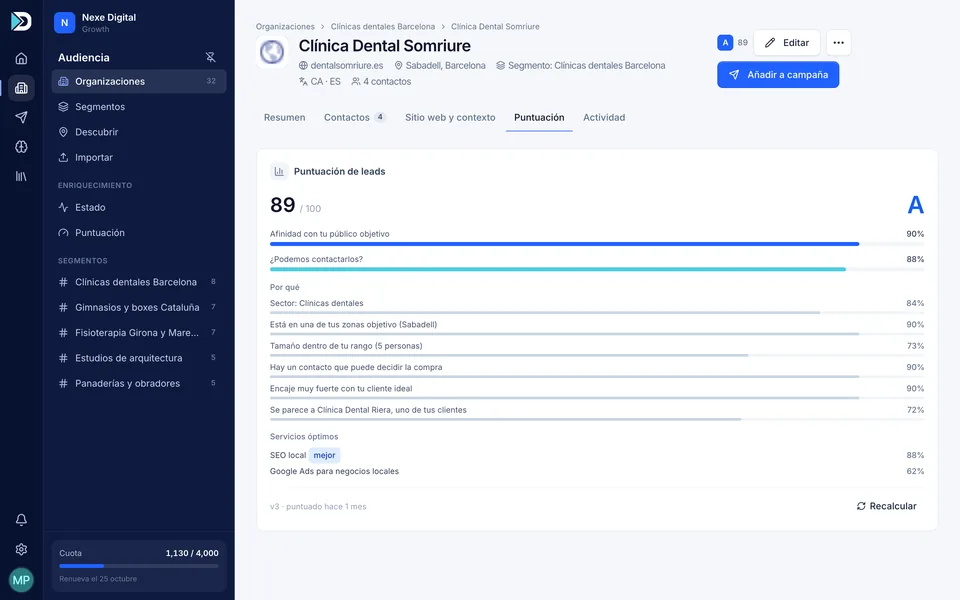Click the Organizaciones breadcrumb link
This screenshot has height=600, width=960.
285,27
